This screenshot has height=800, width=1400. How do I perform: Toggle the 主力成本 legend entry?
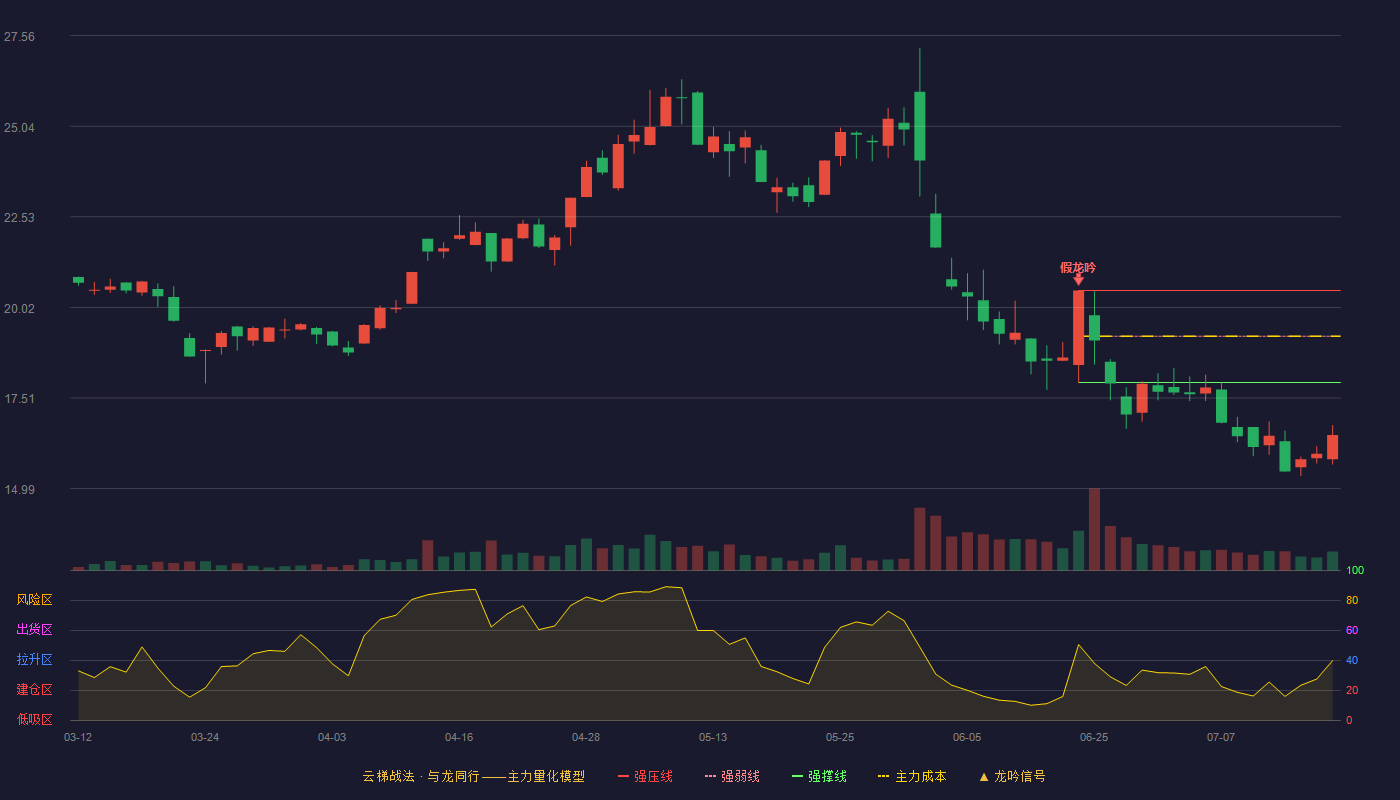[912, 776]
